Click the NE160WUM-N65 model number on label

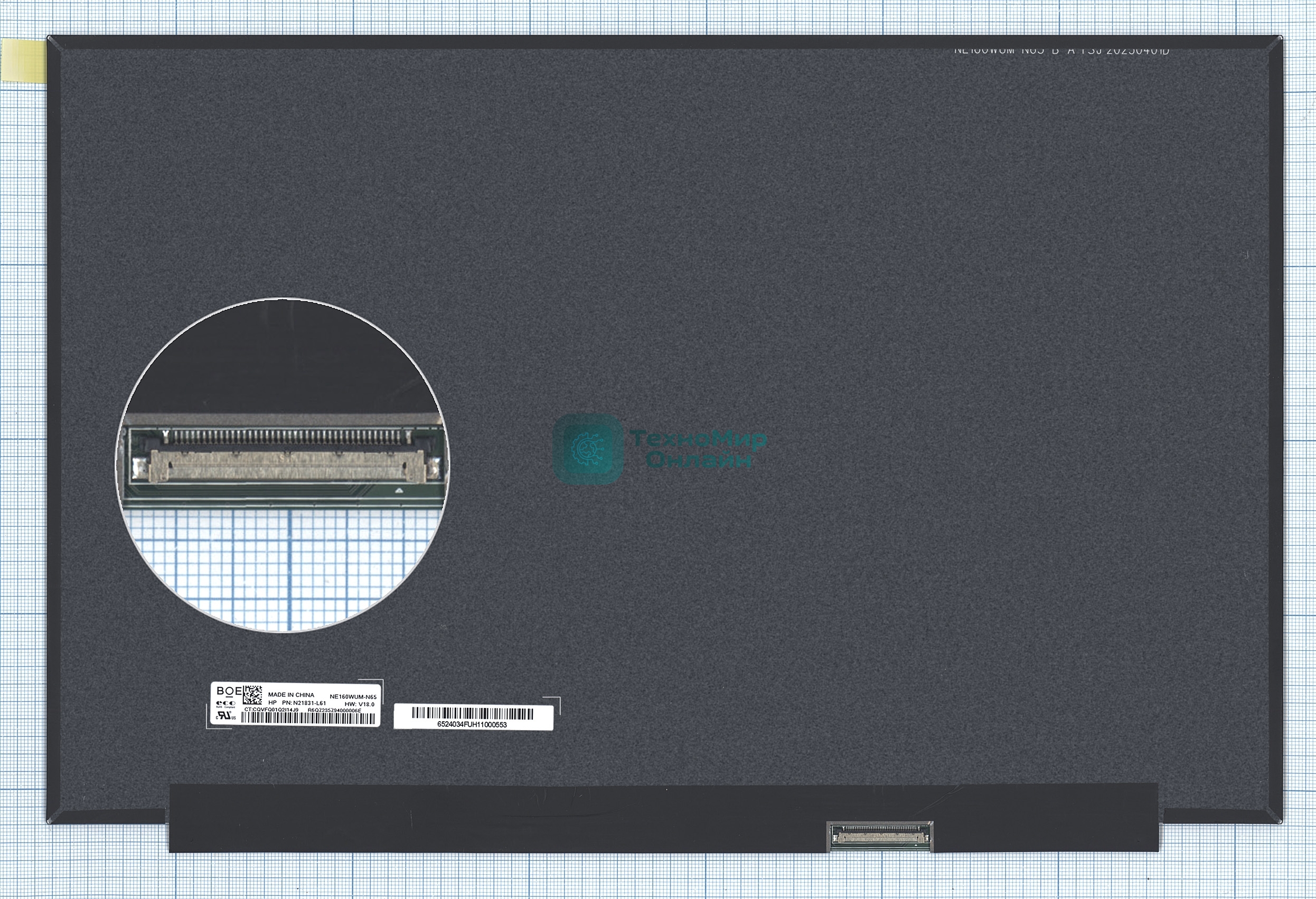(x=353, y=696)
